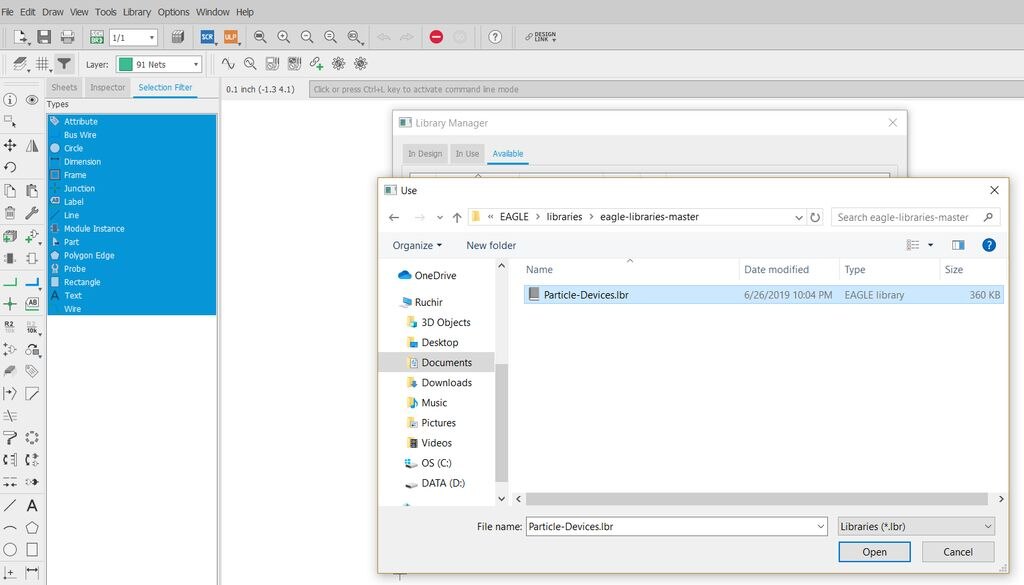This screenshot has width=1024, height=585.
Task: Click the Open button
Action: [x=874, y=552]
